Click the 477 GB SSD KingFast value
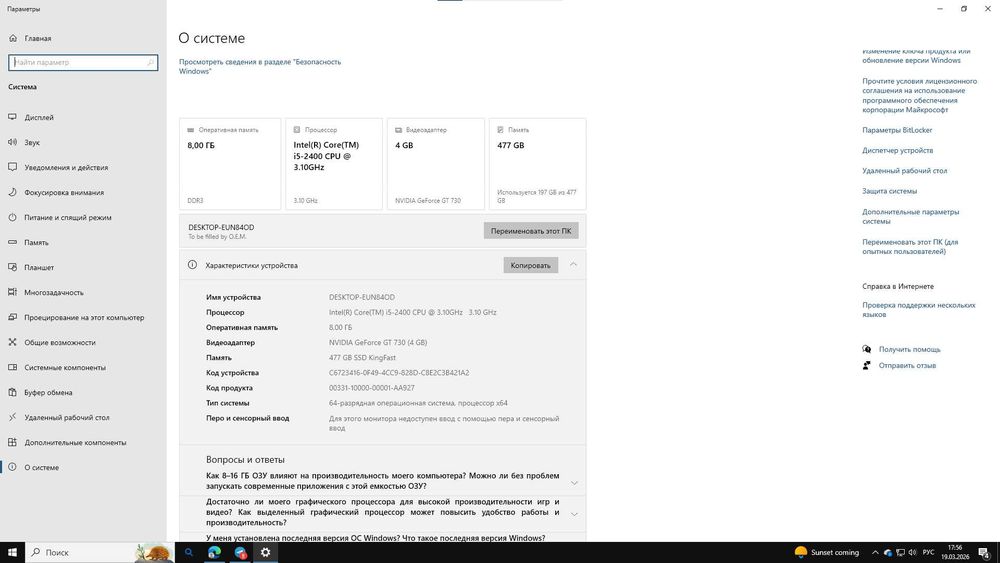This screenshot has height=563, width=1000. click(362, 358)
